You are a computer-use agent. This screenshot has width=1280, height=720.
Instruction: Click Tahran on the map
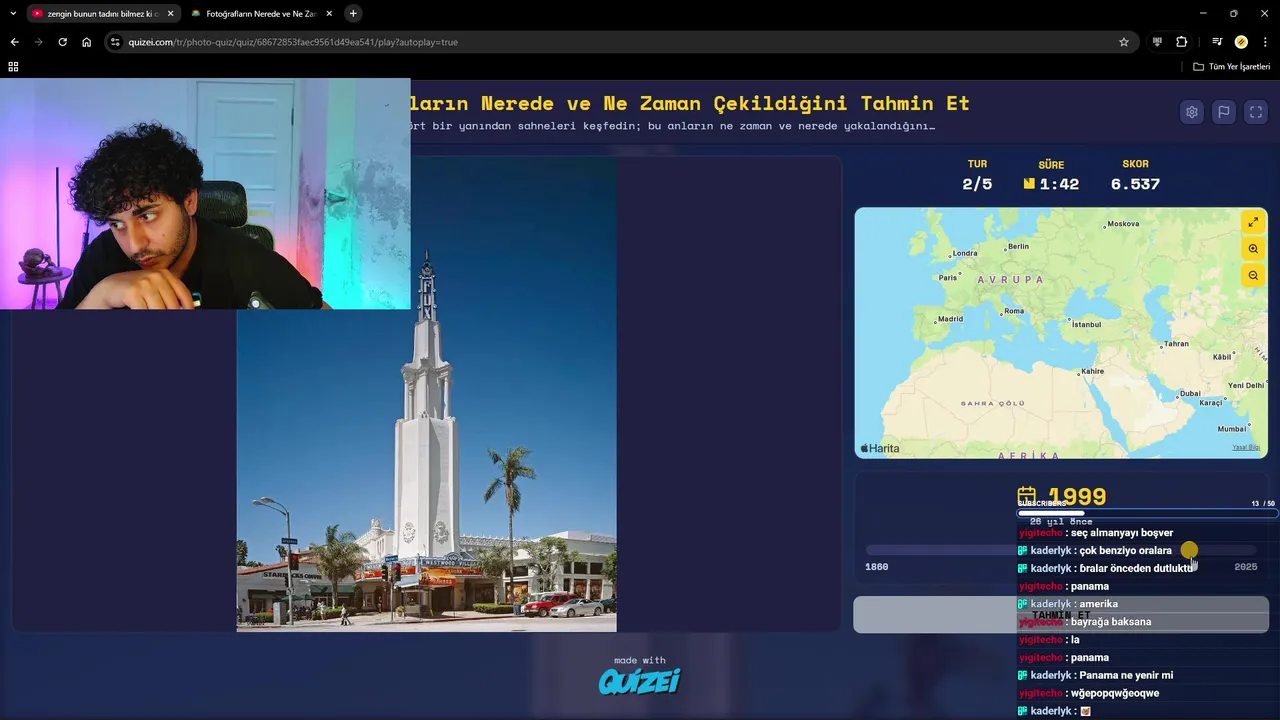(1176, 343)
